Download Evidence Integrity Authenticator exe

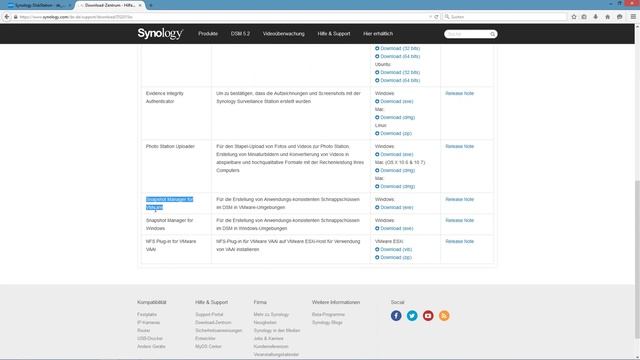point(394,101)
